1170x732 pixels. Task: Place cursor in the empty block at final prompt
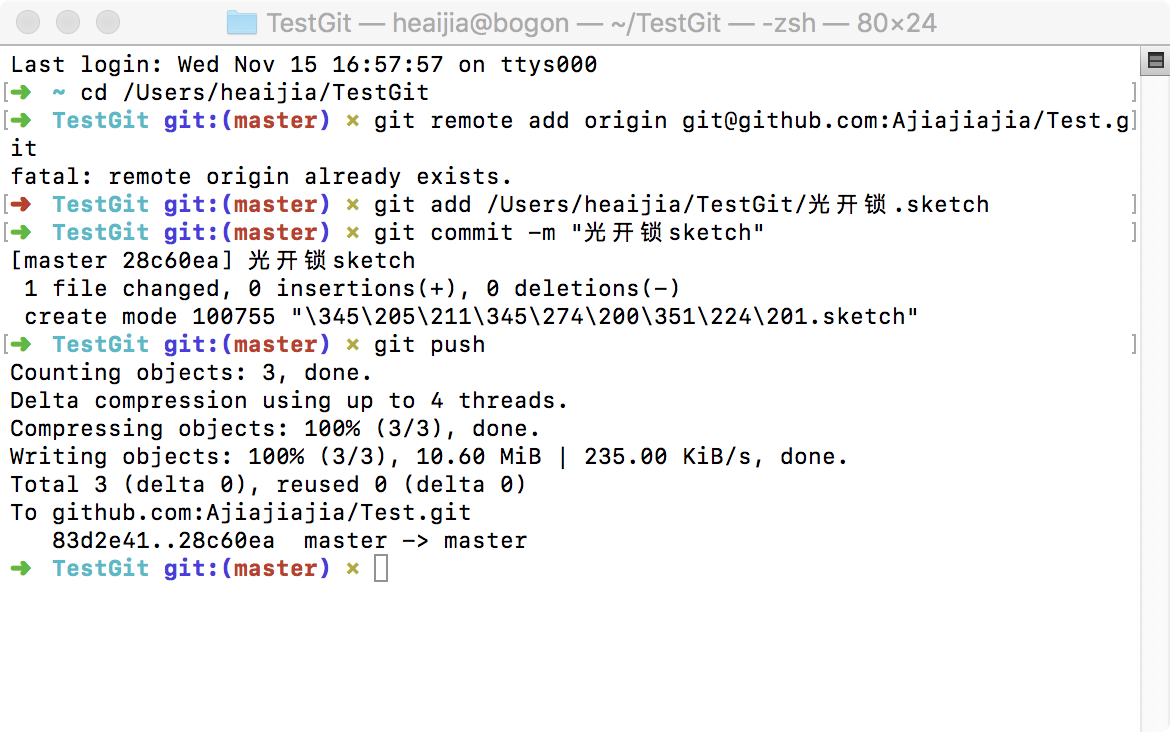click(381, 569)
